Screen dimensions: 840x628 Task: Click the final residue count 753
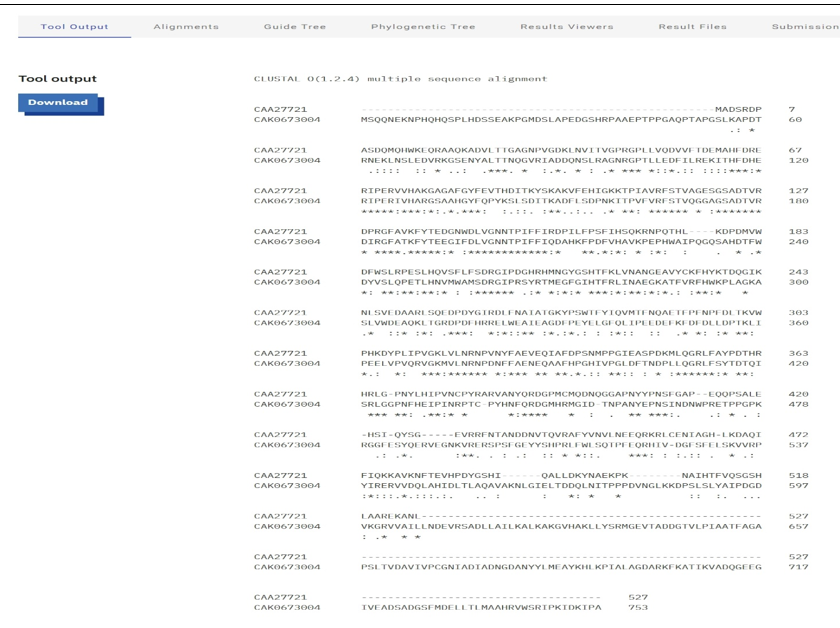click(638, 608)
